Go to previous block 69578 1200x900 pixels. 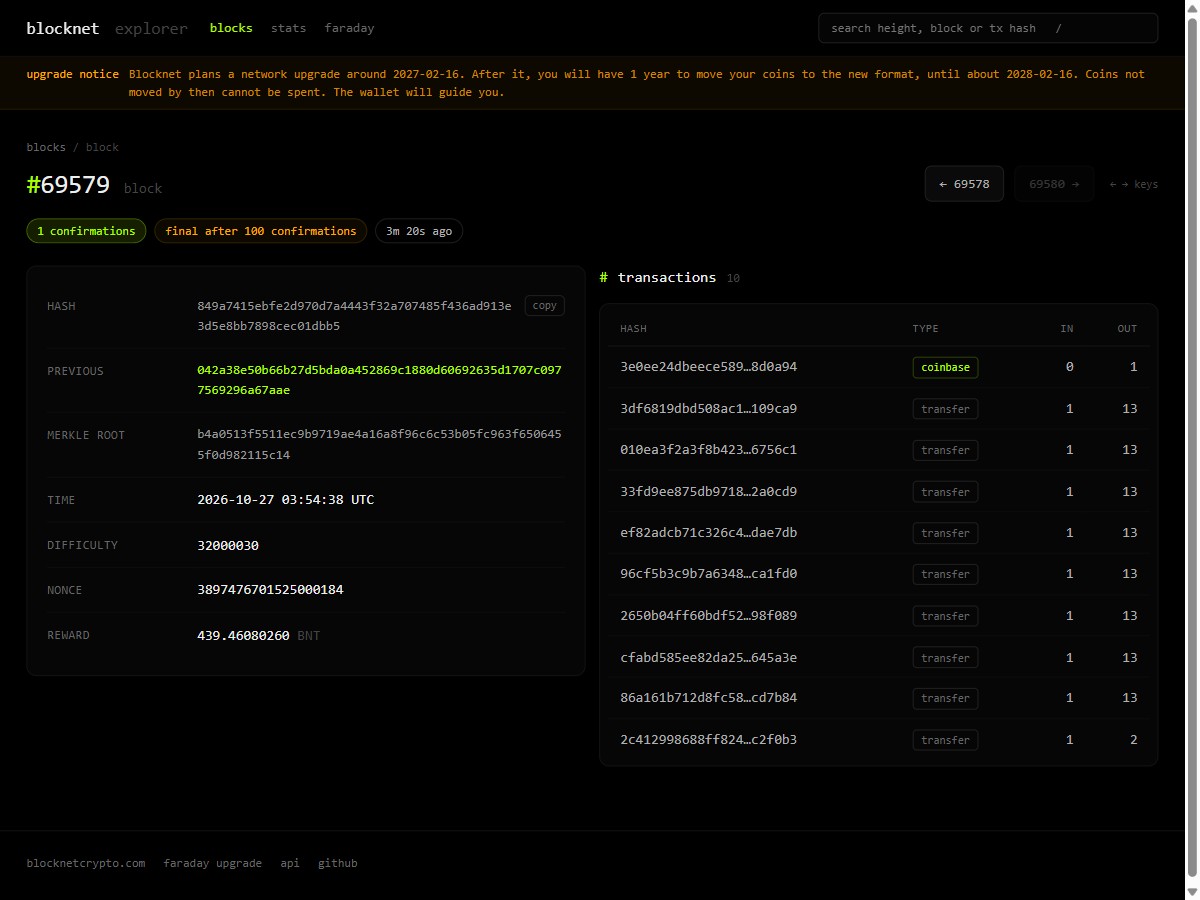964,184
